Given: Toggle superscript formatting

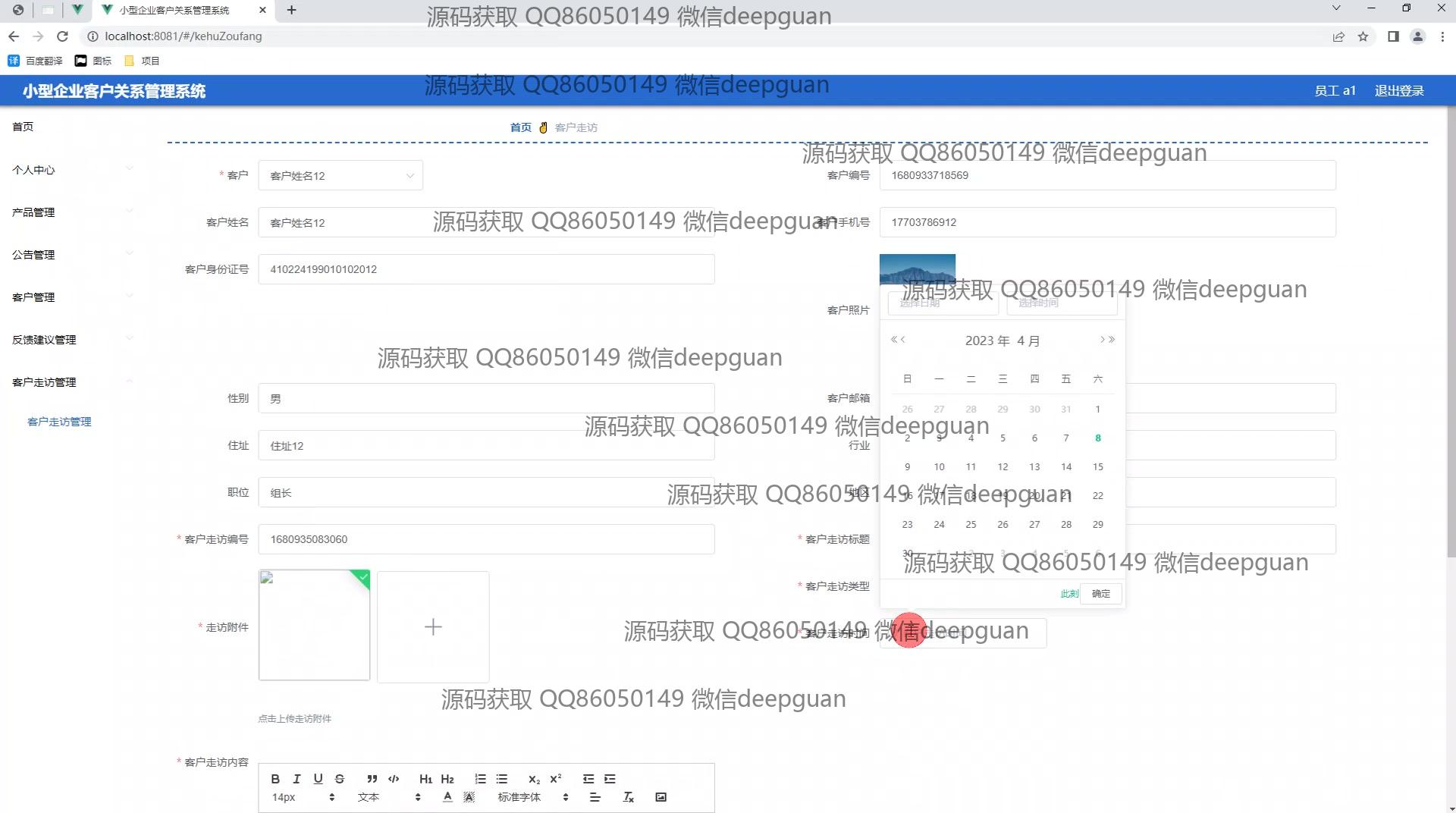Looking at the screenshot, I should [556, 779].
